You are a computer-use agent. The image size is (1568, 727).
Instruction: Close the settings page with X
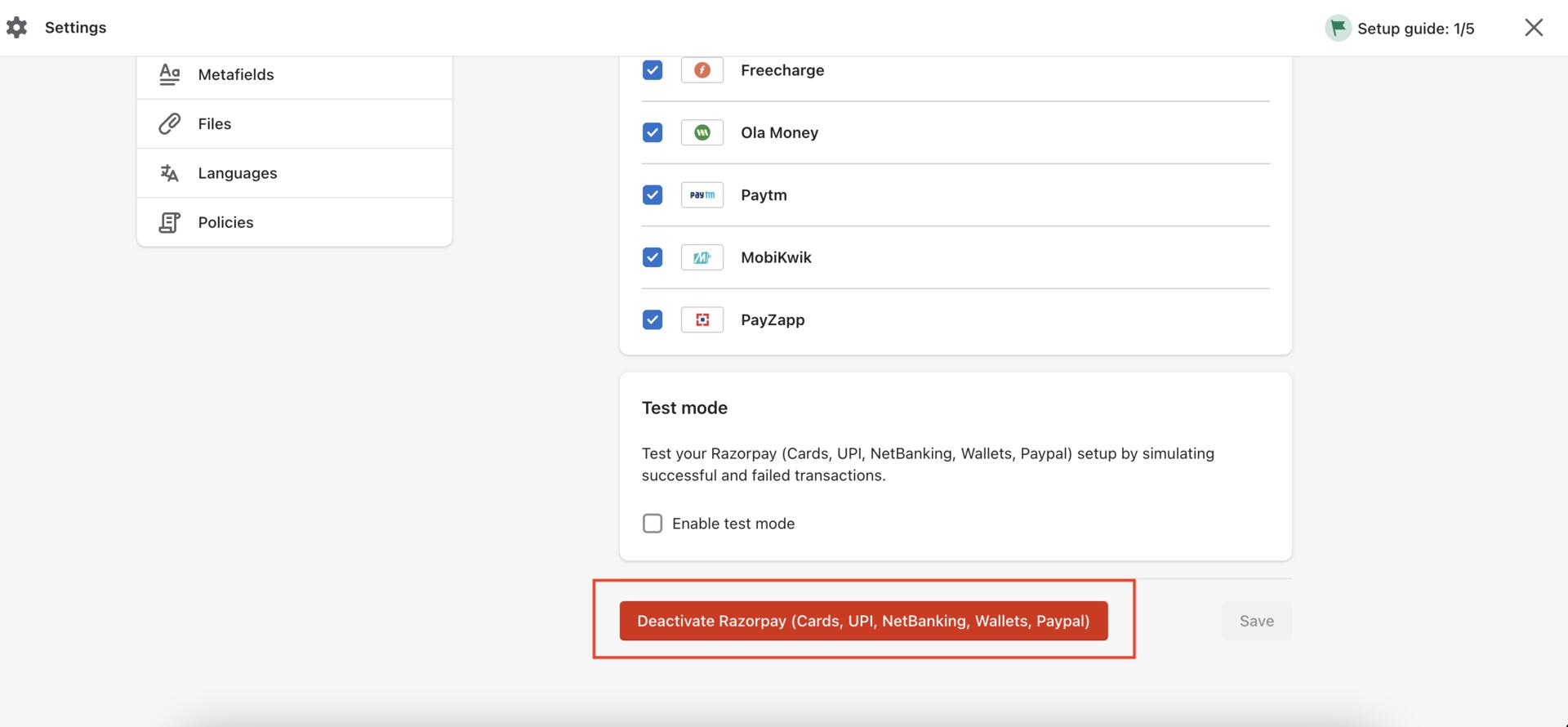click(x=1534, y=28)
